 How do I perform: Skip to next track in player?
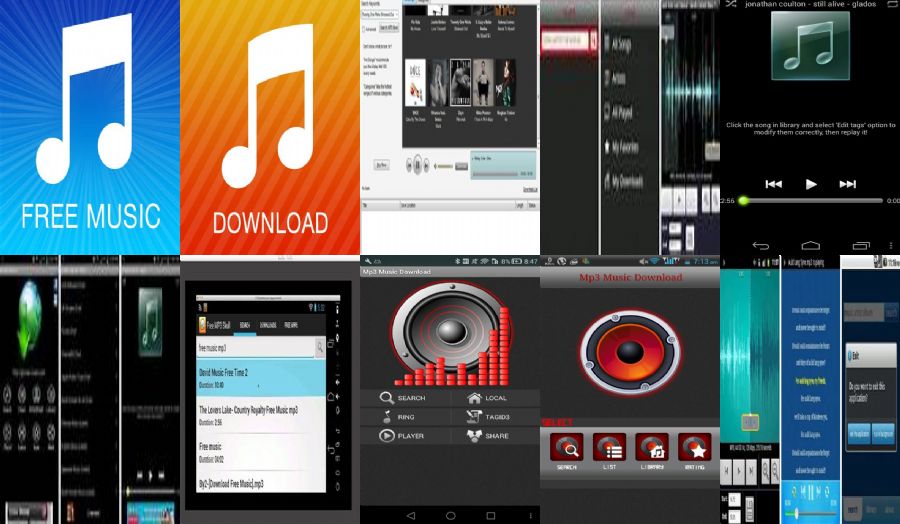pos(847,184)
